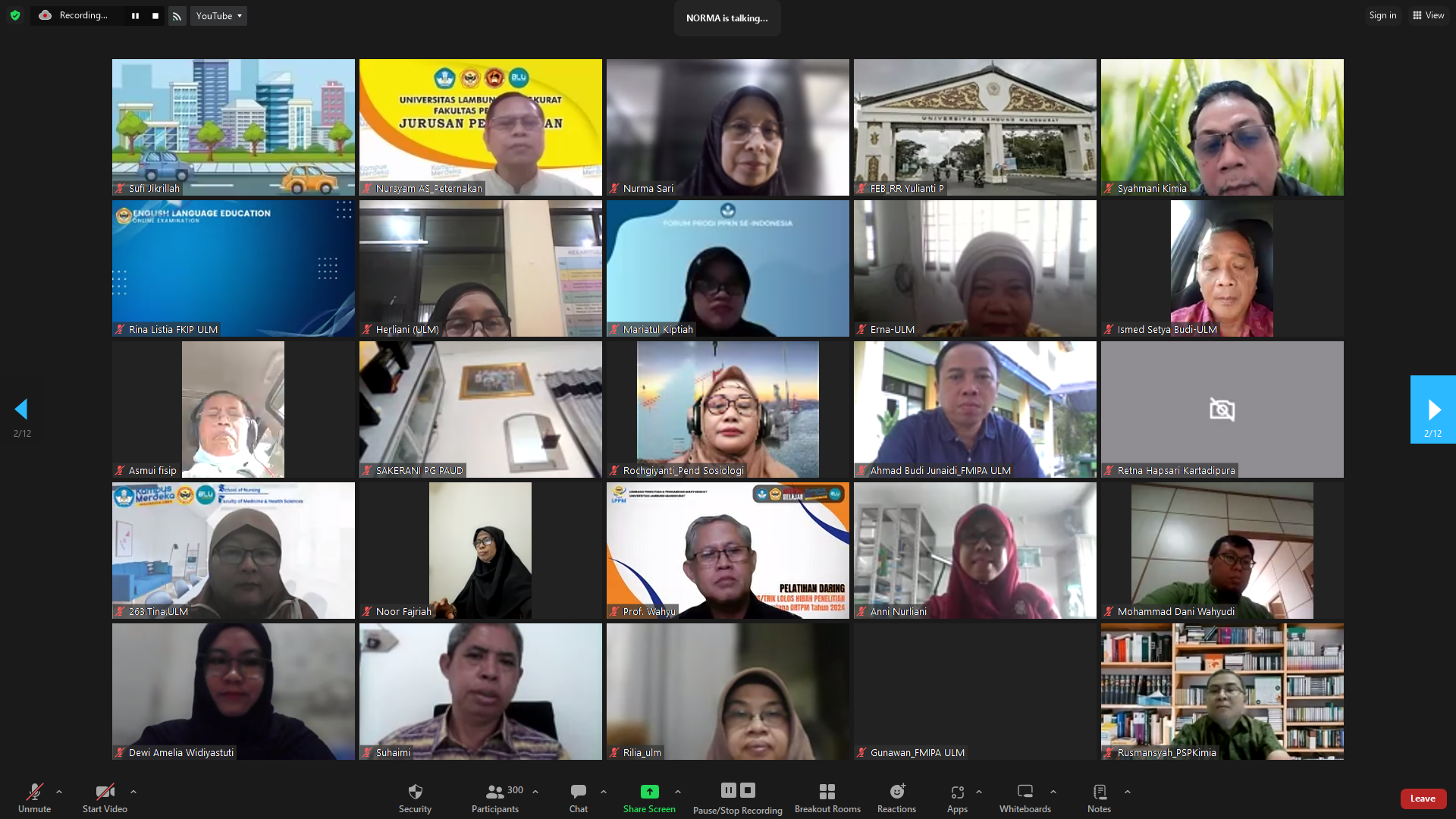1456x819 pixels.
Task: Select SAKERANI PG PAUD's video tile
Action: [x=481, y=409]
